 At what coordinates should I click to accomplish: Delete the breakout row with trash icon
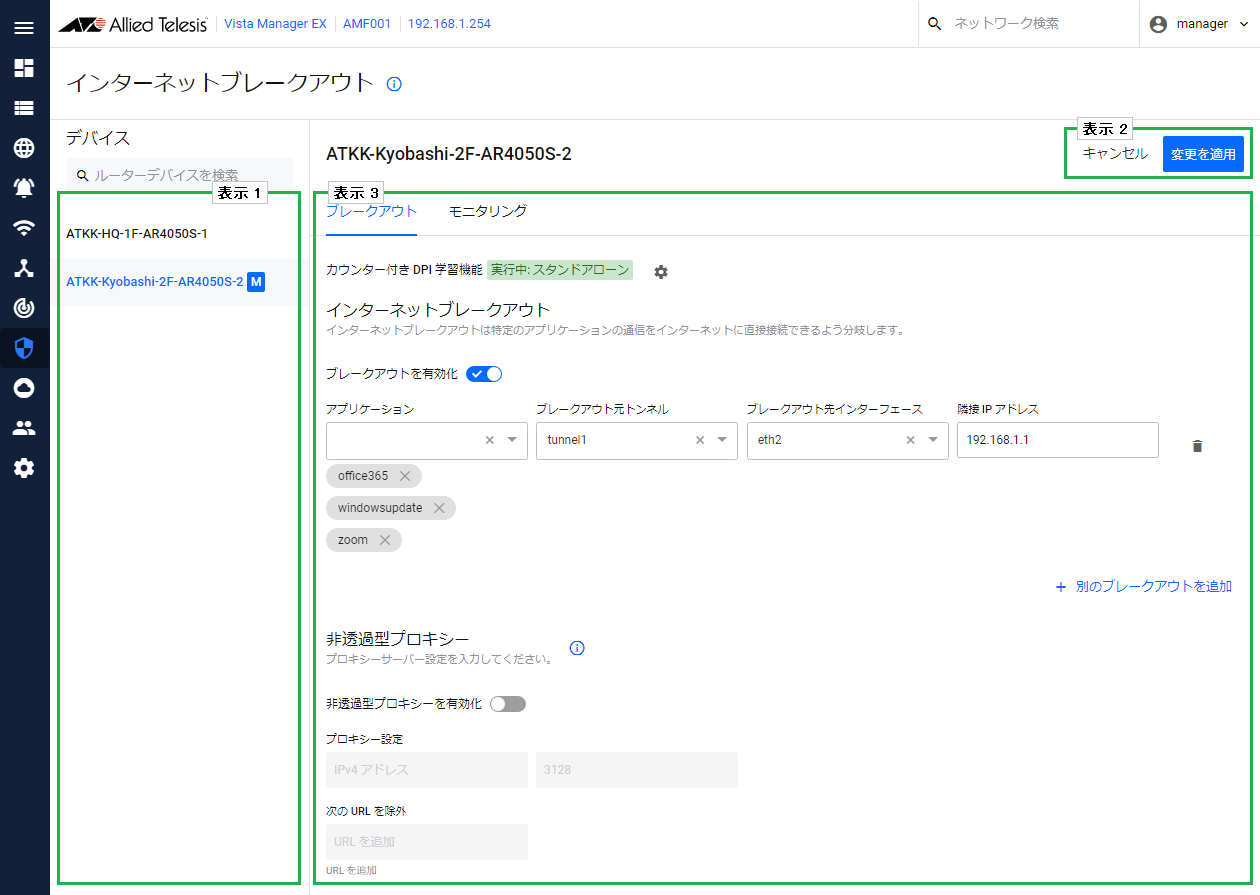pyautogui.click(x=1197, y=446)
